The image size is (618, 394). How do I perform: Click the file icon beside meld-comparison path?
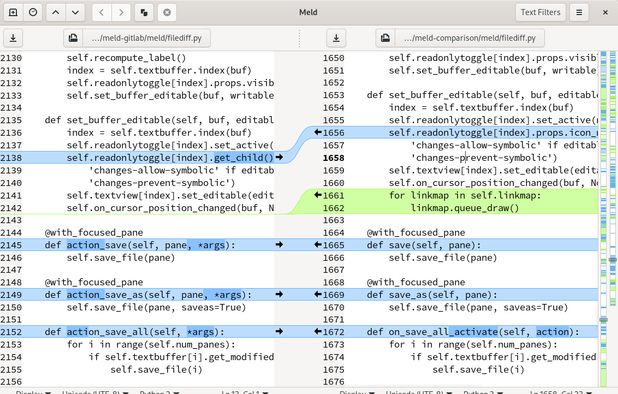(x=385, y=38)
